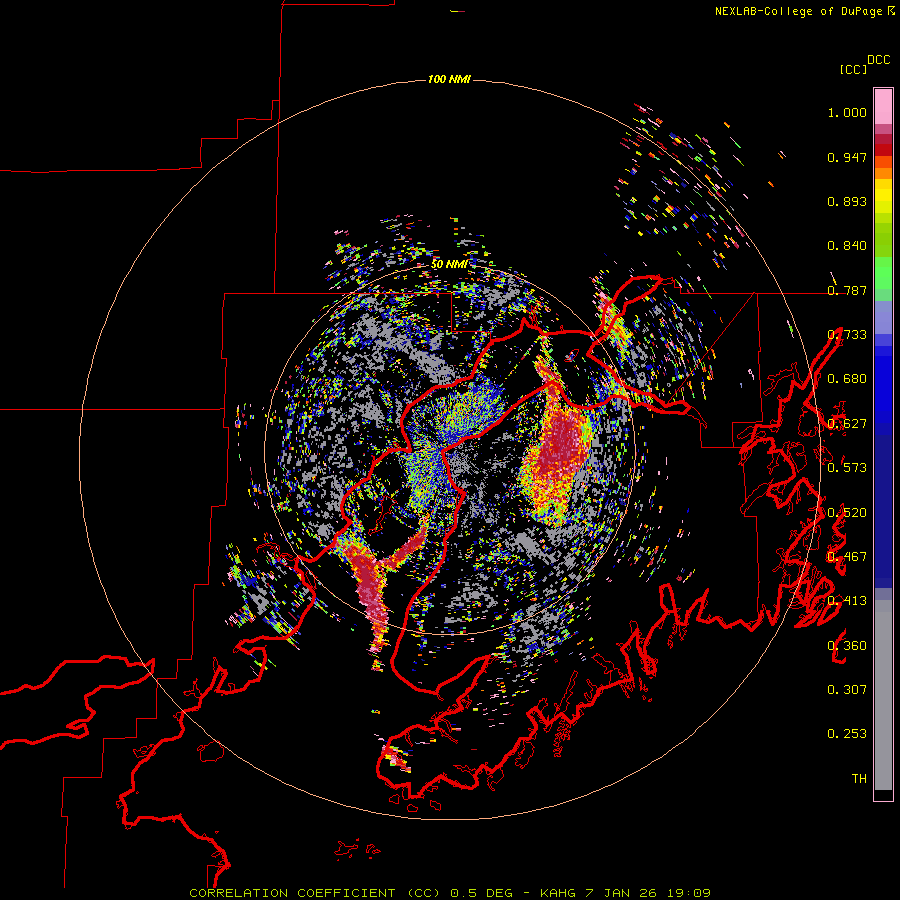The image size is (900, 900).
Task: Click the DCC product label
Action: [878, 60]
